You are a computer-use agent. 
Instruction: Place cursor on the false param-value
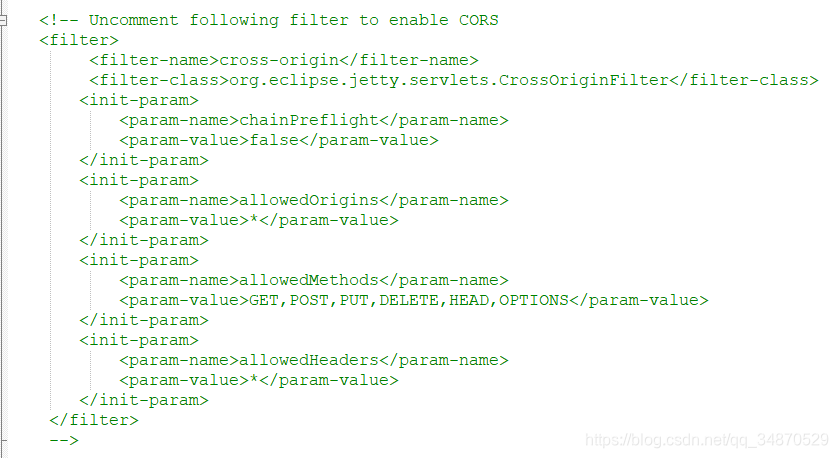point(274,140)
